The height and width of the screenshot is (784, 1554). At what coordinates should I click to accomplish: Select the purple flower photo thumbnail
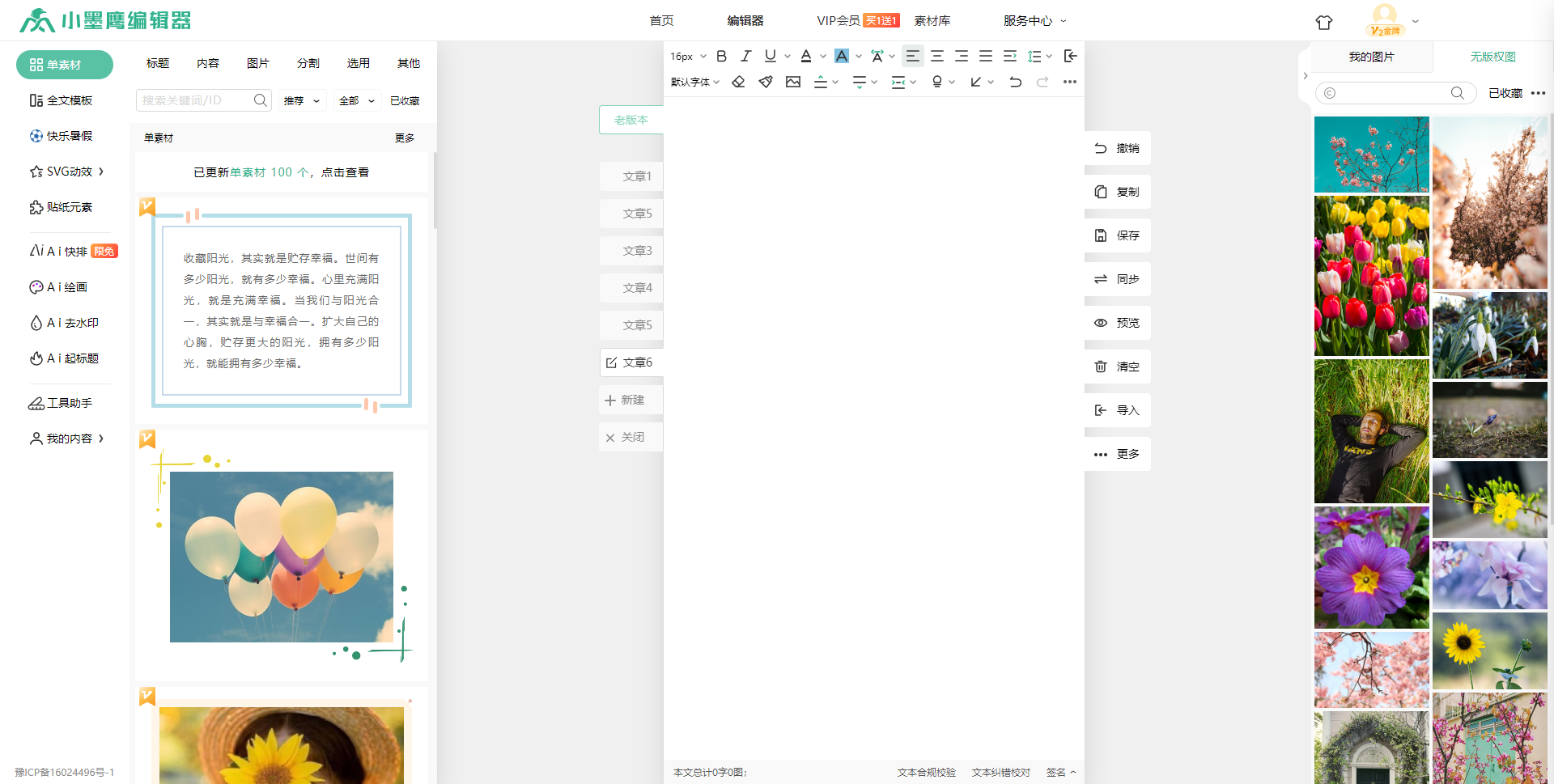click(1371, 567)
